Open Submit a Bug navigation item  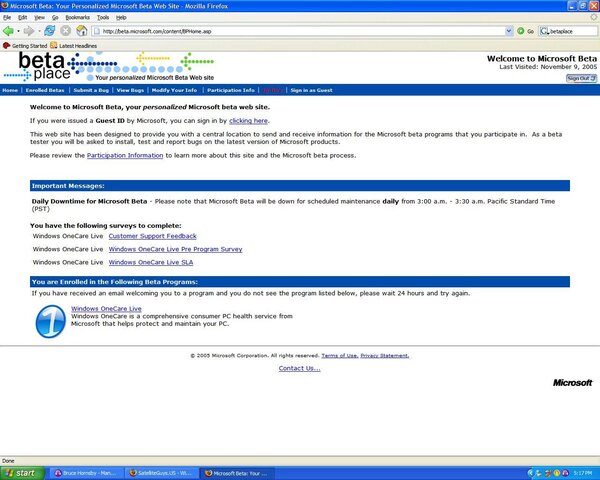click(x=91, y=90)
